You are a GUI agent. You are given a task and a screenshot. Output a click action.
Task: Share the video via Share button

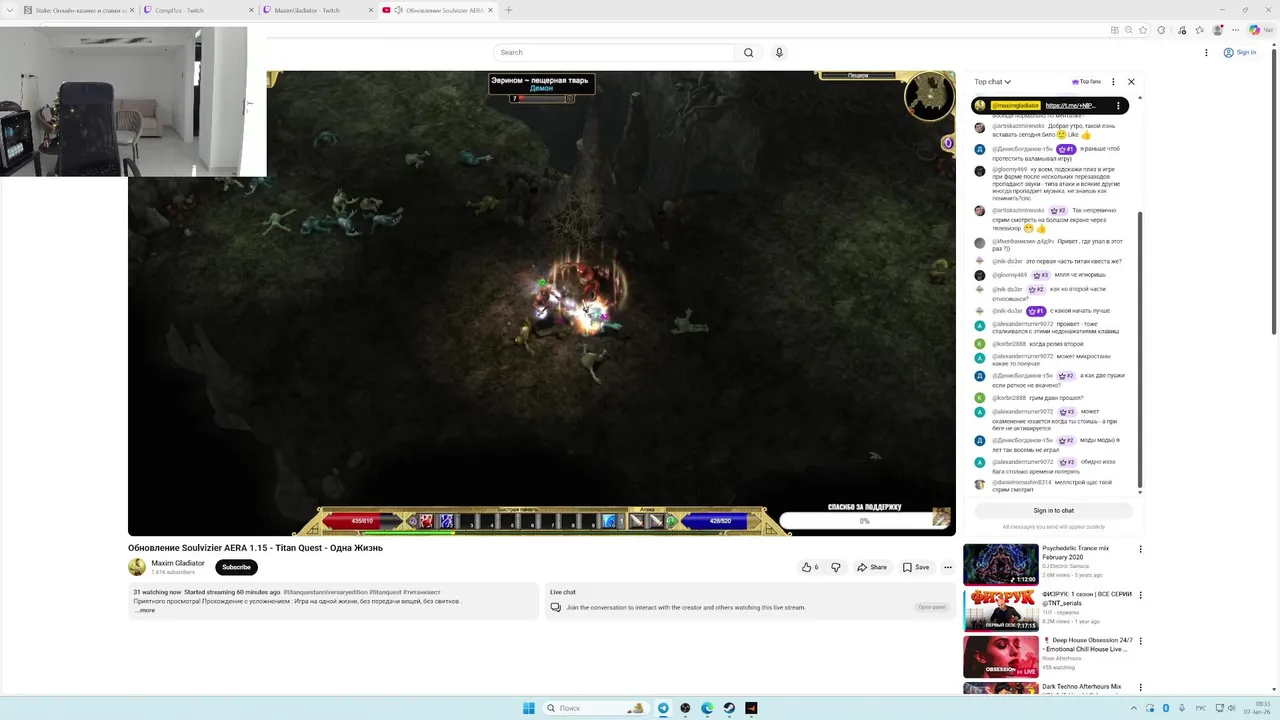click(x=872, y=567)
